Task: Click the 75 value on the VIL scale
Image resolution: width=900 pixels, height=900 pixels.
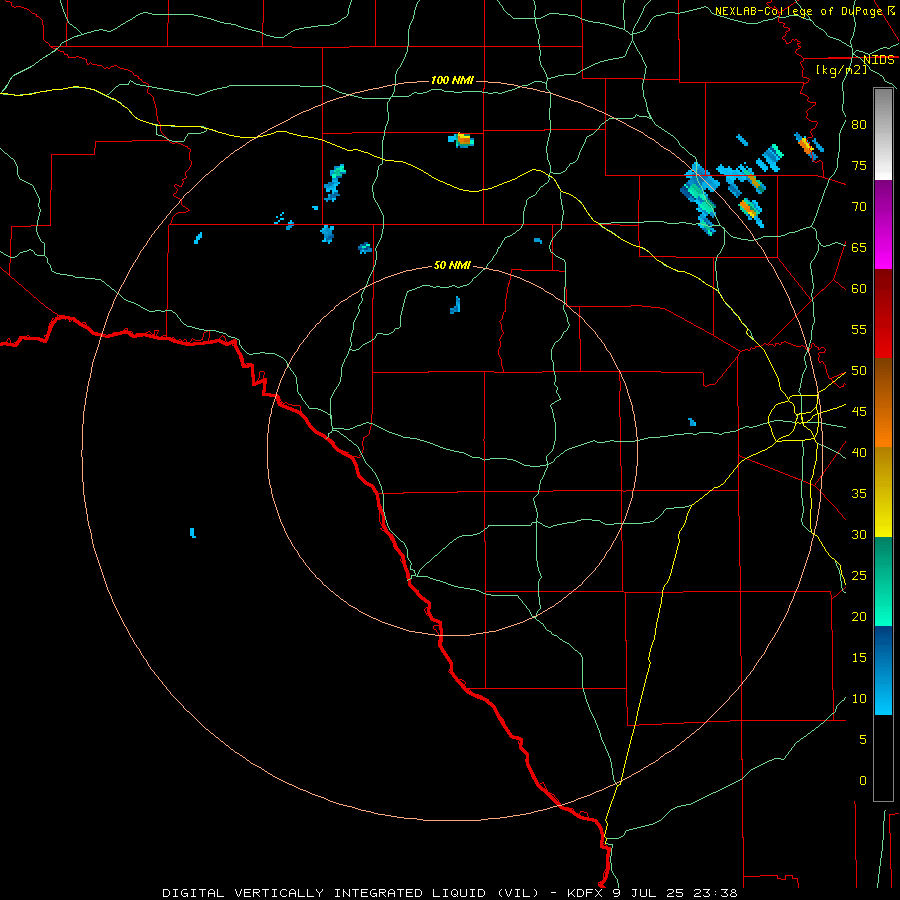Action: 859,166
